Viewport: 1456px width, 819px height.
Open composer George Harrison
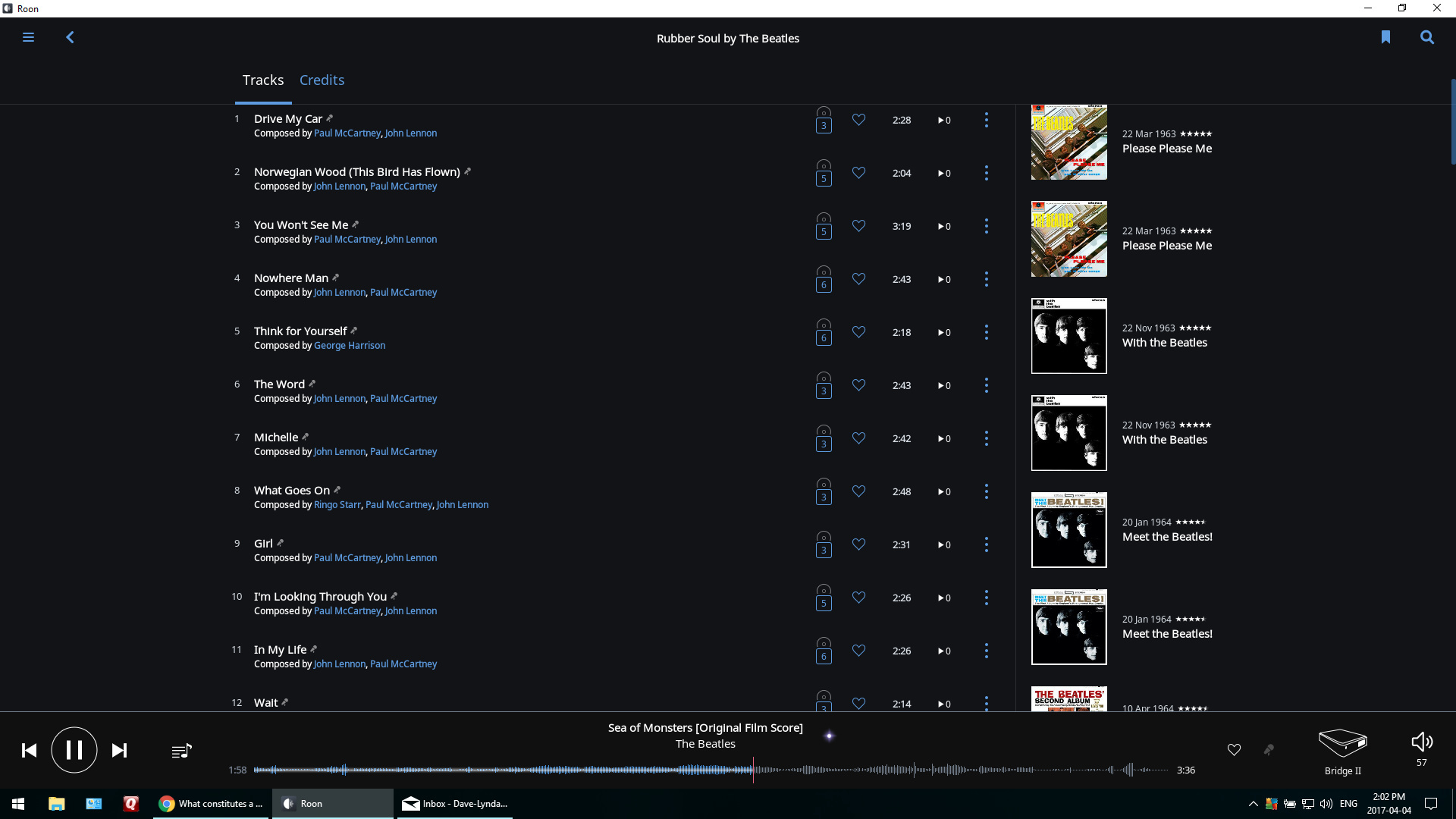click(350, 346)
